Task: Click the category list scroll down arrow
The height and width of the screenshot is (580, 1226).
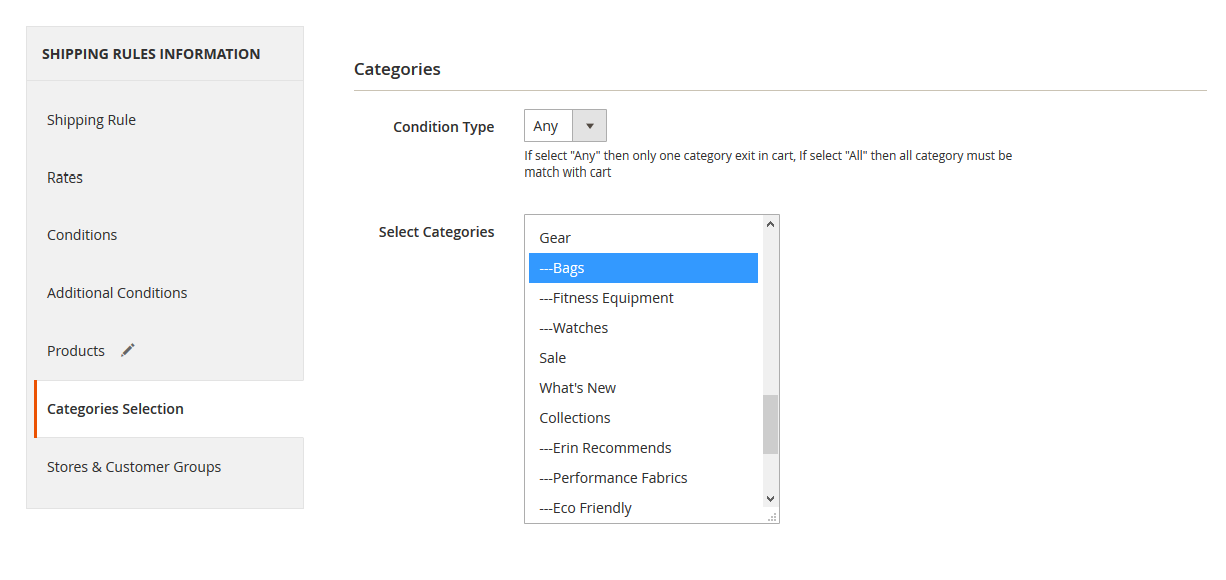Action: (x=770, y=498)
